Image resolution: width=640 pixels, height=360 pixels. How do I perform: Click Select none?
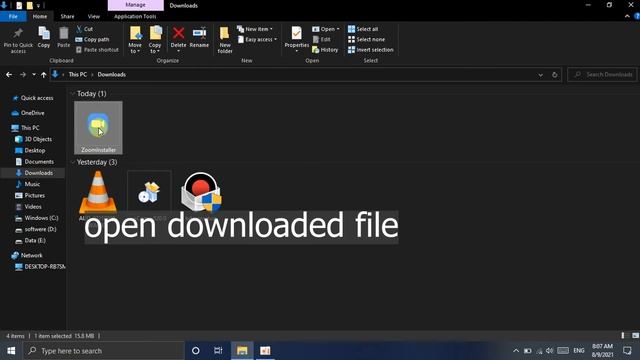coord(366,40)
